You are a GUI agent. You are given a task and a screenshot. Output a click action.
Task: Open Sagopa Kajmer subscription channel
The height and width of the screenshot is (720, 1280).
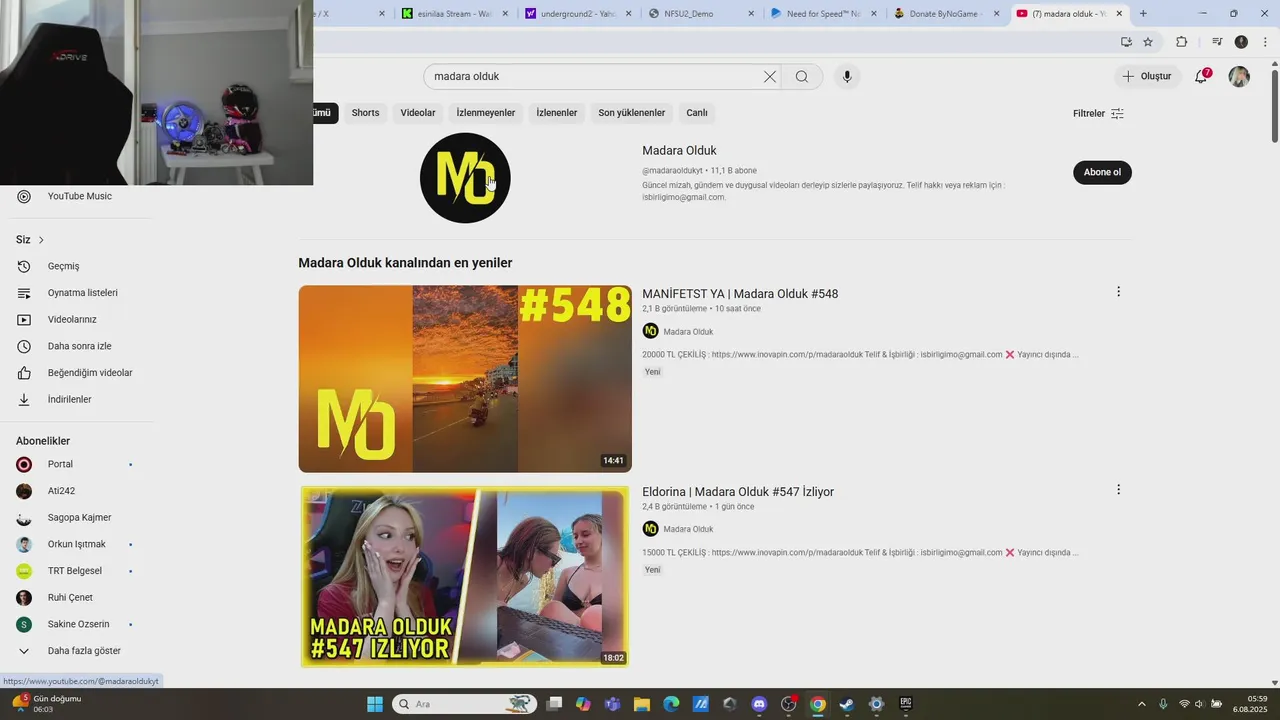pyautogui.click(x=80, y=518)
